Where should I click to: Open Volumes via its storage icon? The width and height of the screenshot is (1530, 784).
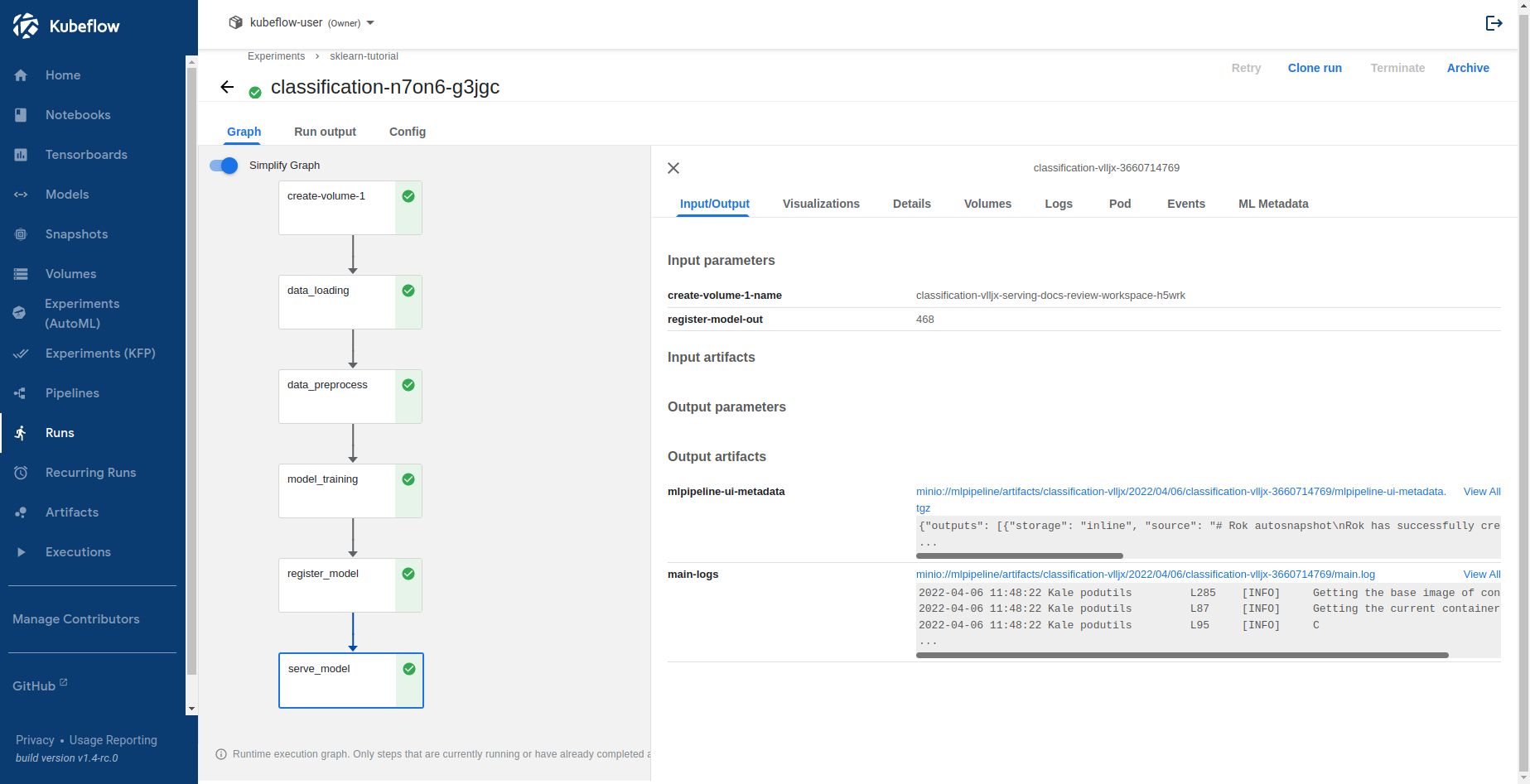coord(21,274)
